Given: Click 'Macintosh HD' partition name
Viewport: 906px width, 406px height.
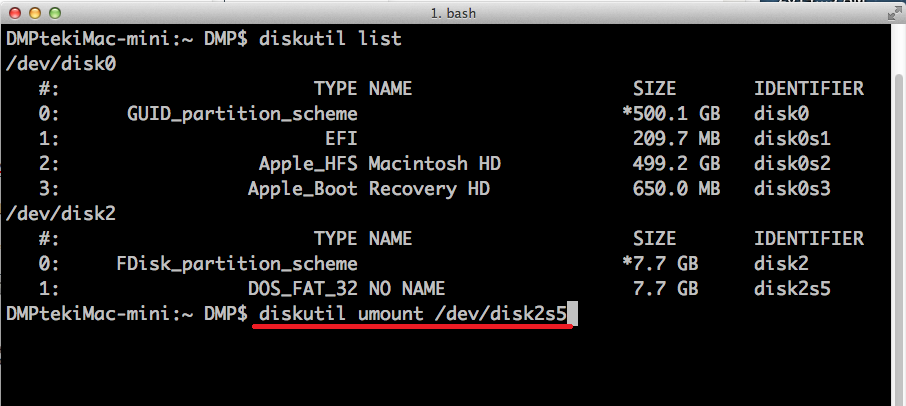Looking at the screenshot, I should (435, 163).
